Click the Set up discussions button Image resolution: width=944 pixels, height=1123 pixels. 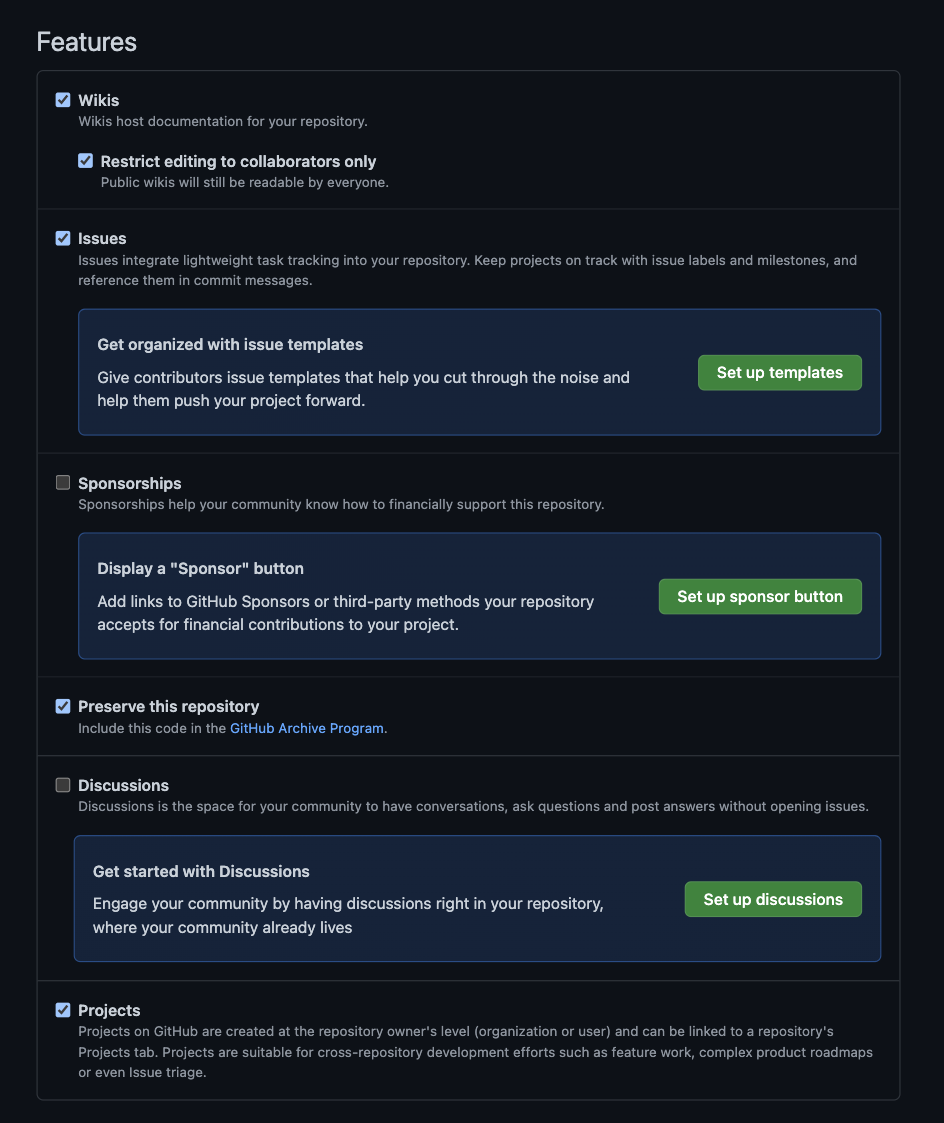(772, 899)
